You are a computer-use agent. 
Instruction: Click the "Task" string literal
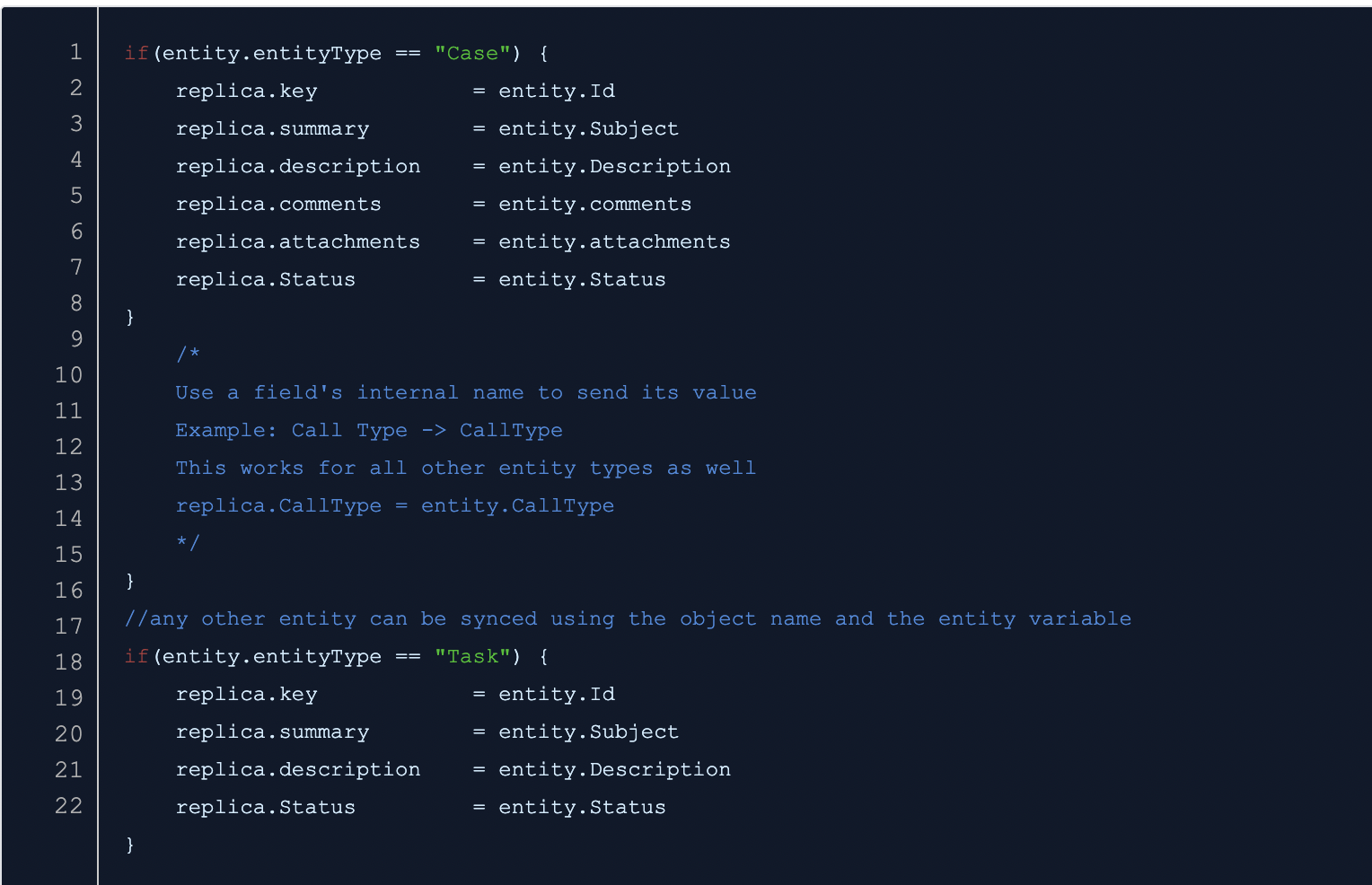click(x=472, y=657)
